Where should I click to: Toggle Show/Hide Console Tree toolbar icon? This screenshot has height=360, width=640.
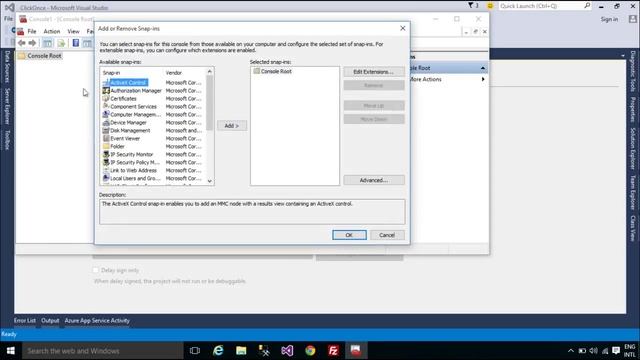coord(47,43)
